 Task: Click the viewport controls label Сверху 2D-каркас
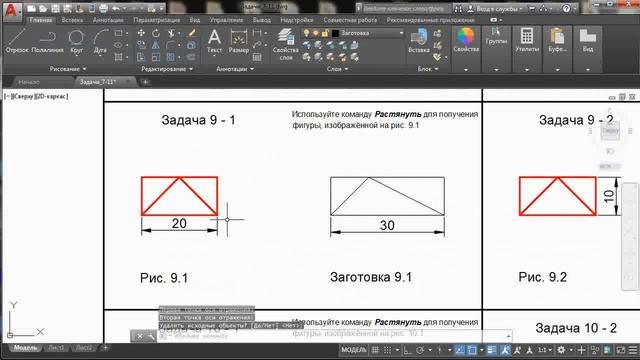point(36,96)
